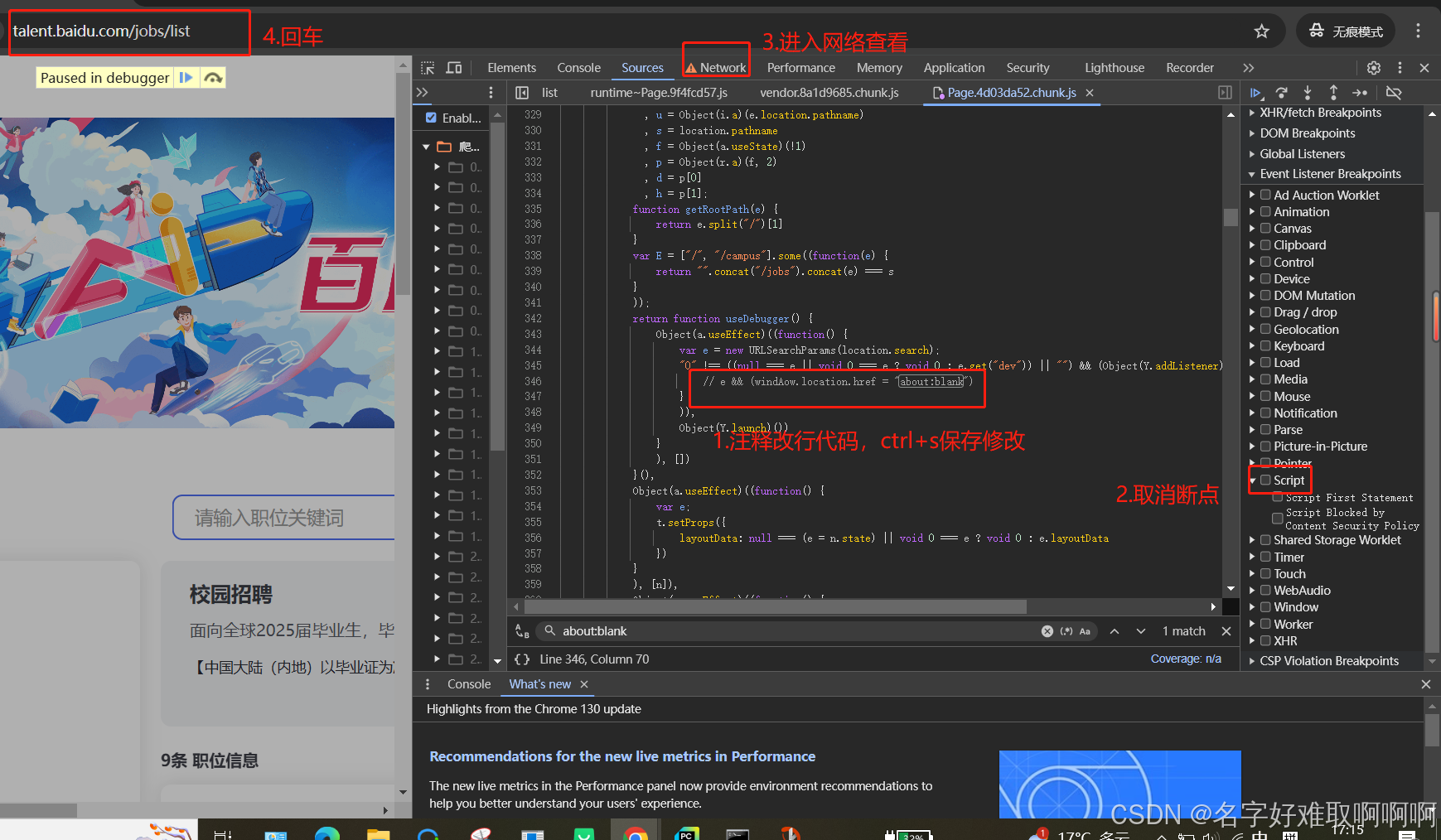This screenshot has height=840, width=1441.
Task: Step over next function call
Action: coord(1282,93)
